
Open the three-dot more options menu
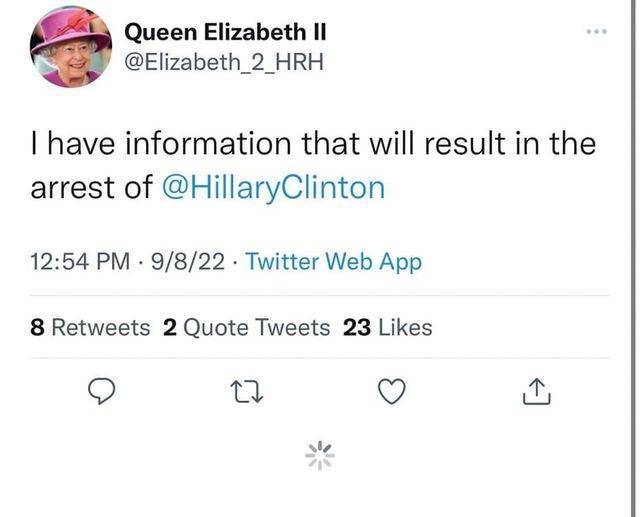coord(597,31)
